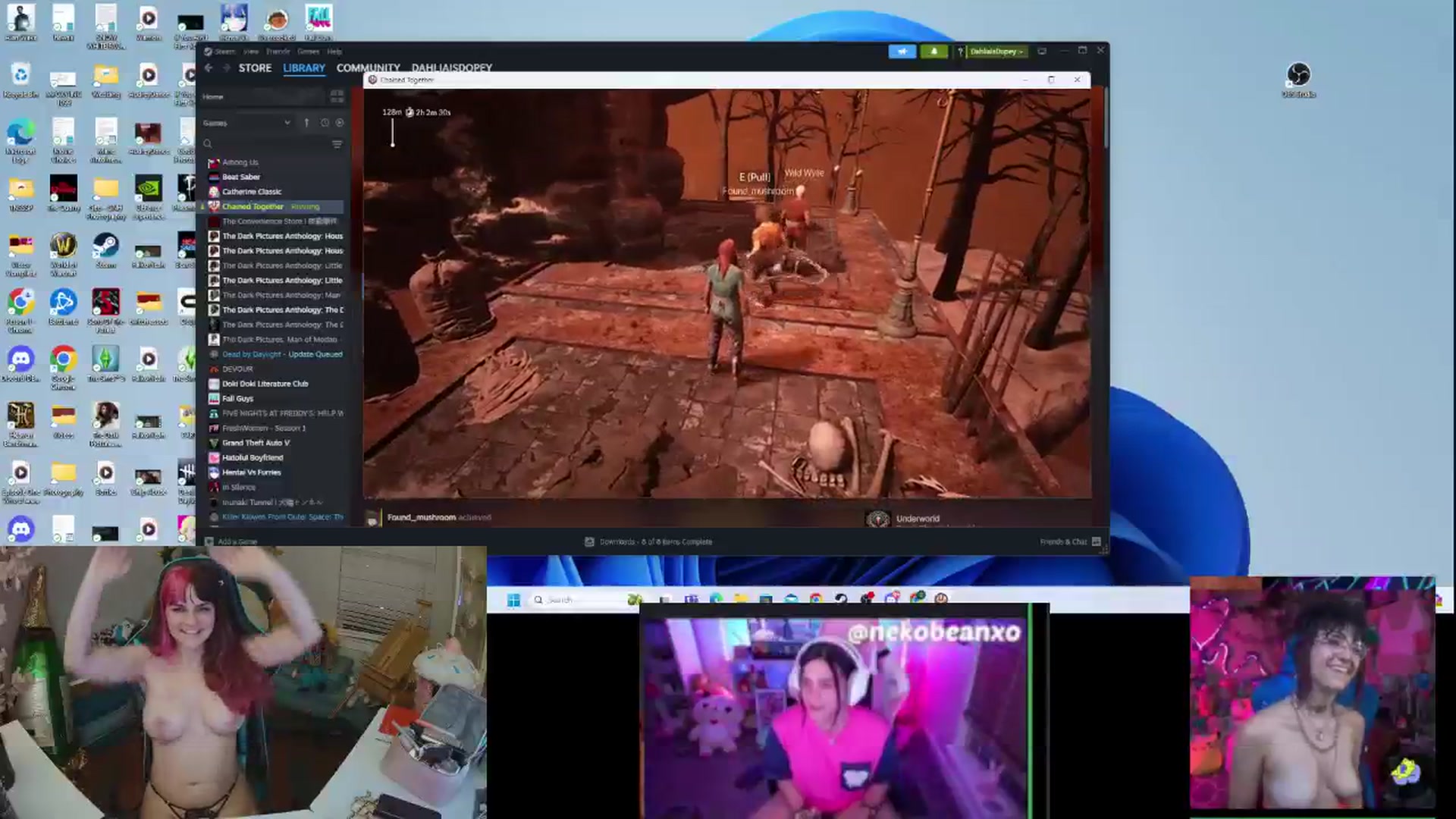
Task: Click Windows Start button on taskbar
Action: 513,600
